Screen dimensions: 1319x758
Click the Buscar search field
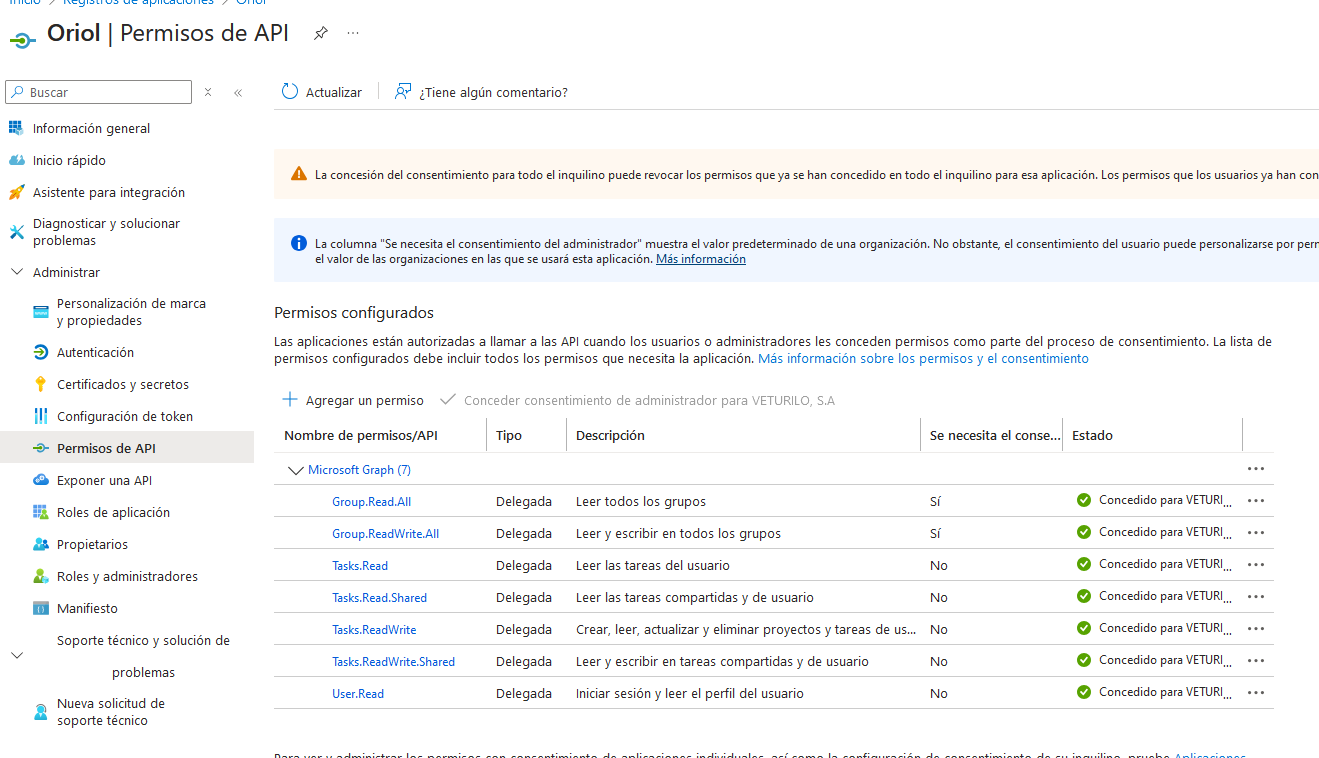[x=98, y=92]
